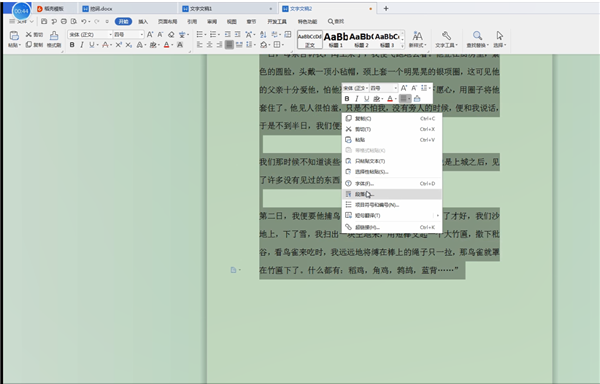The image size is (600, 384).
Task: Apply the 正文 body style
Action: [x=310, y=39]
